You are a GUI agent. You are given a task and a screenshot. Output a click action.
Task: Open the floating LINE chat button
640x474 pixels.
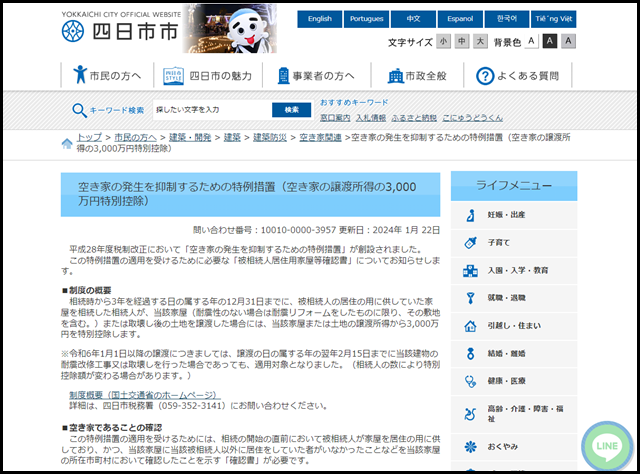click(x=607, y=446)
